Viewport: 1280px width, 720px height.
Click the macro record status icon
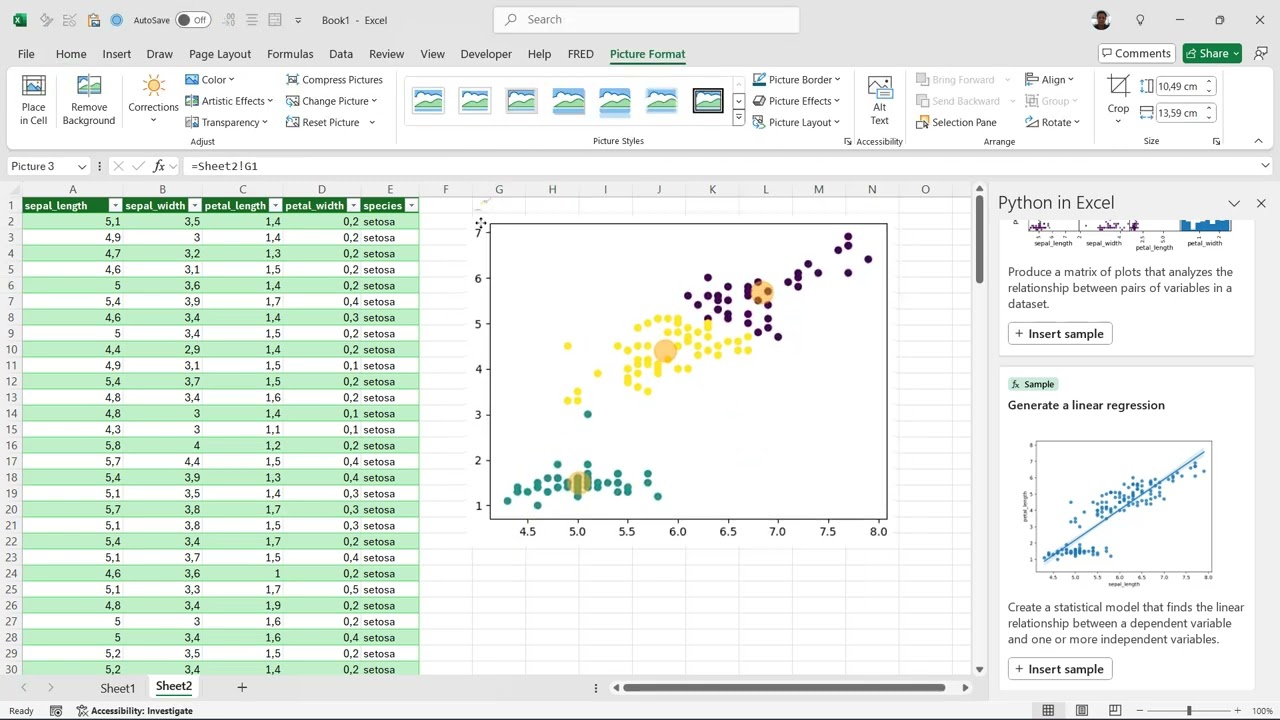click(56, 711)
